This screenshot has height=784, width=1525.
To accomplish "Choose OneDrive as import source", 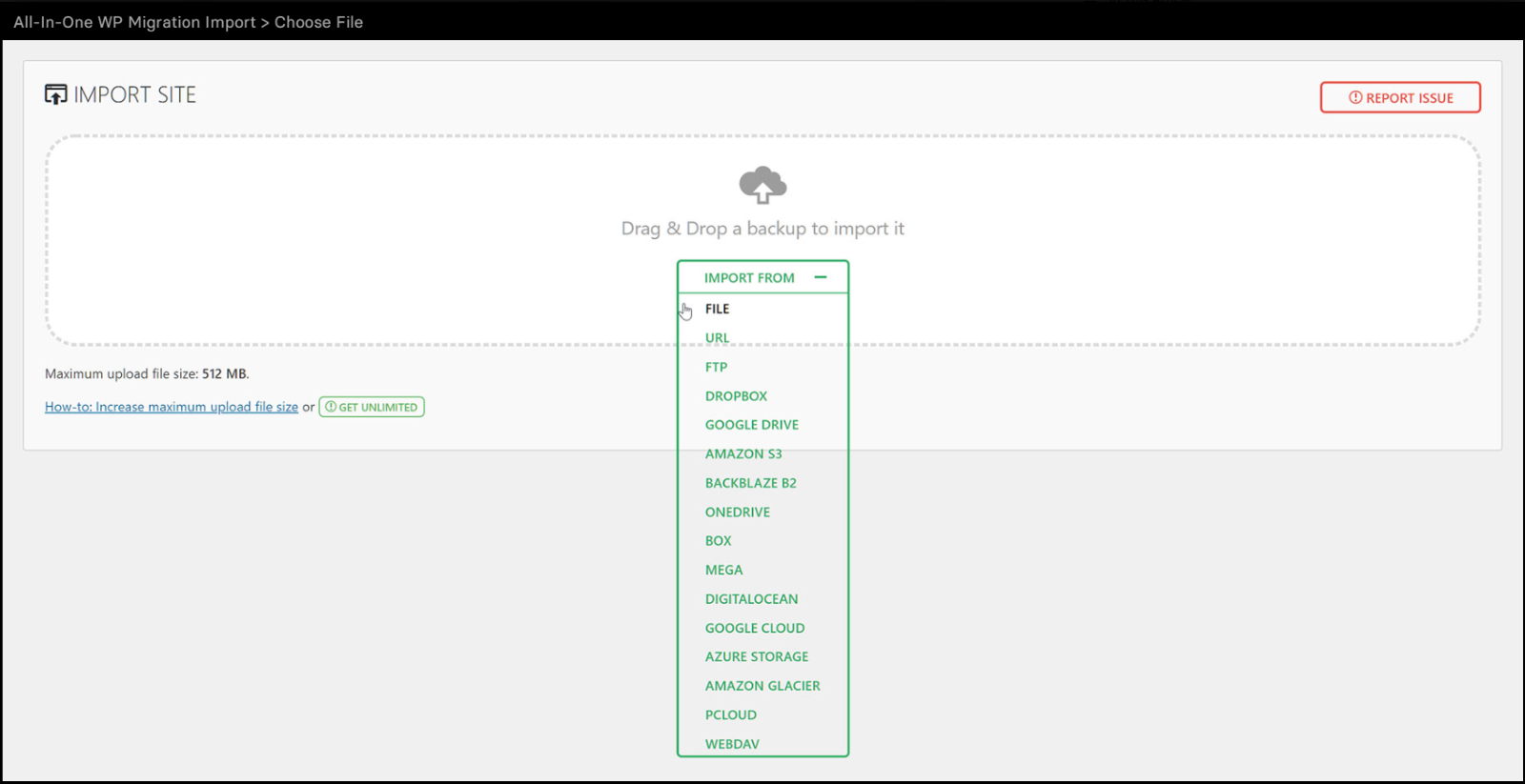I will point(738,513).
